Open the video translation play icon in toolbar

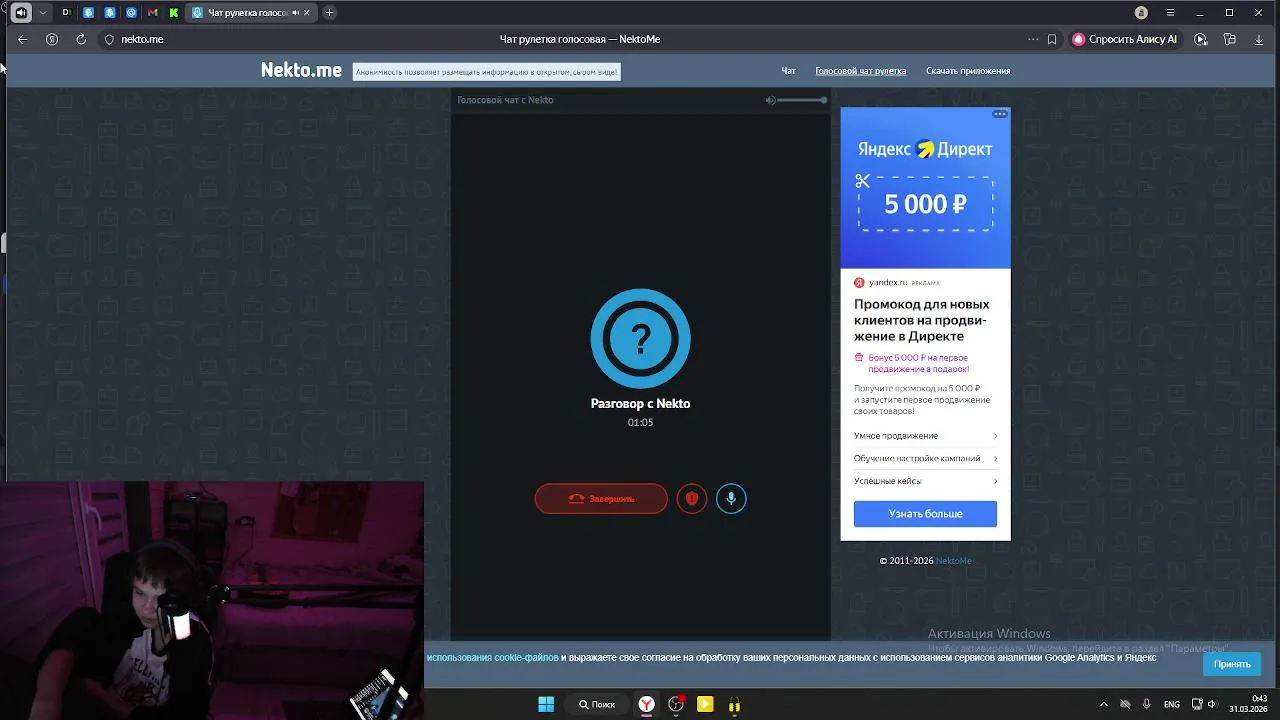(1201, 39)
